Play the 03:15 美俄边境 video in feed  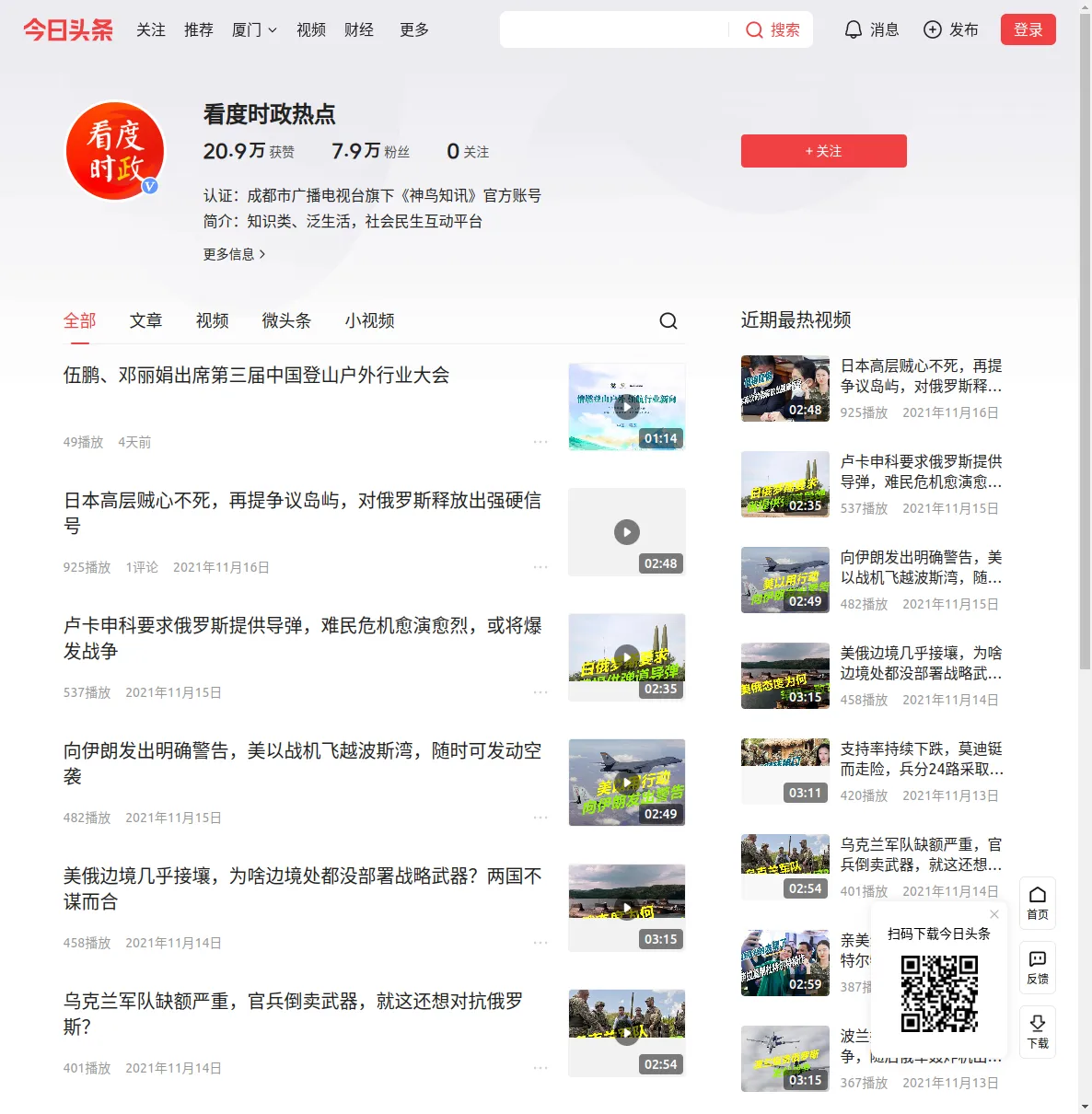pyautogui.click(x=627, y=908)
